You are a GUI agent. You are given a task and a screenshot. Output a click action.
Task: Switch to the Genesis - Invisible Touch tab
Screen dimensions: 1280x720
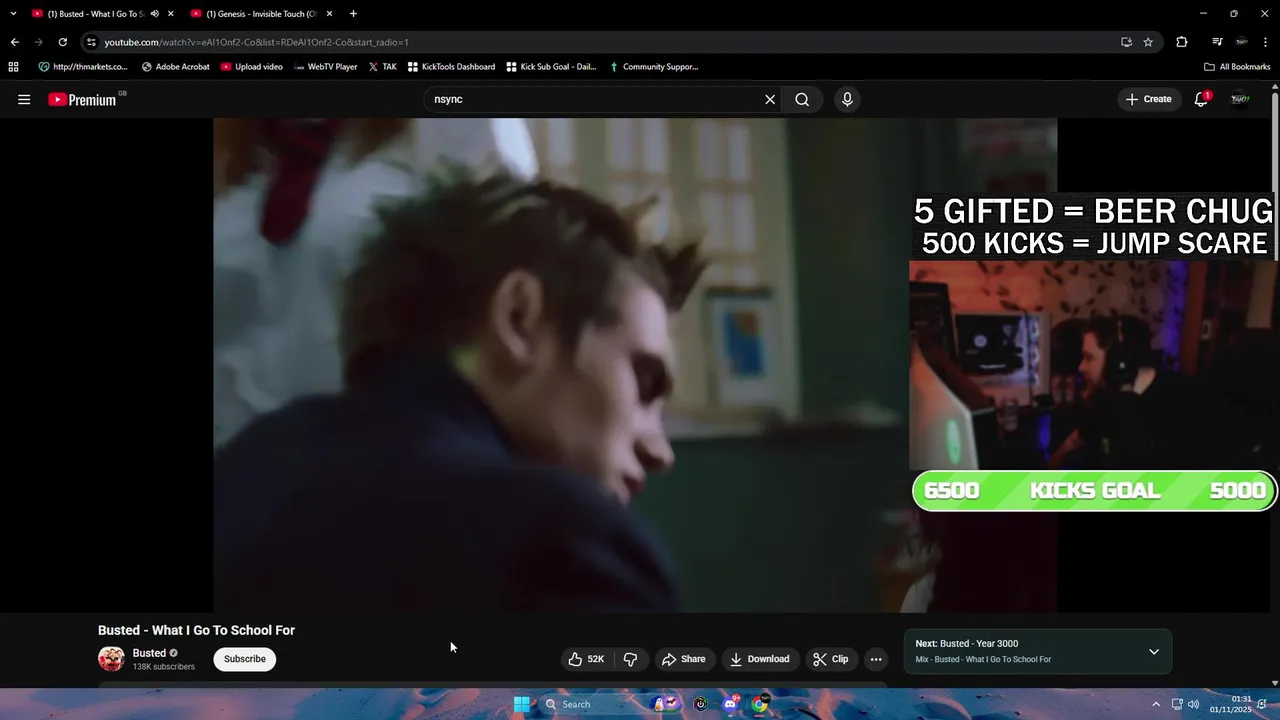pyautogui.click(x=261, y=14)
